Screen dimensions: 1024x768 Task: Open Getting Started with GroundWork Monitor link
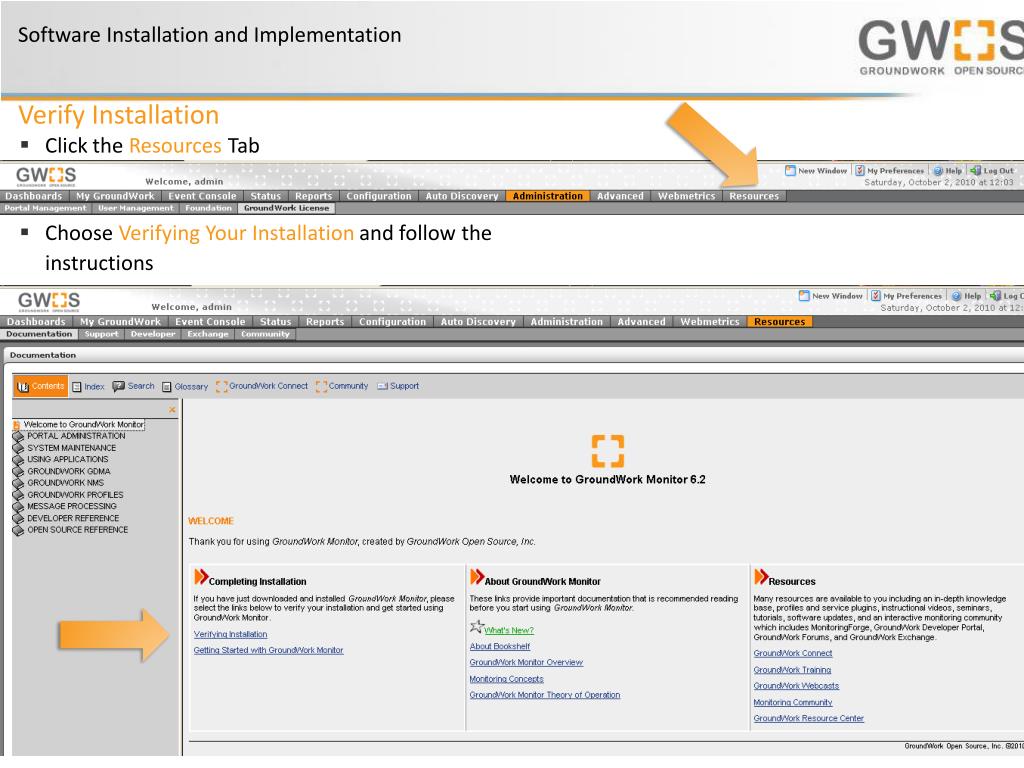click(x=268, y=650)
